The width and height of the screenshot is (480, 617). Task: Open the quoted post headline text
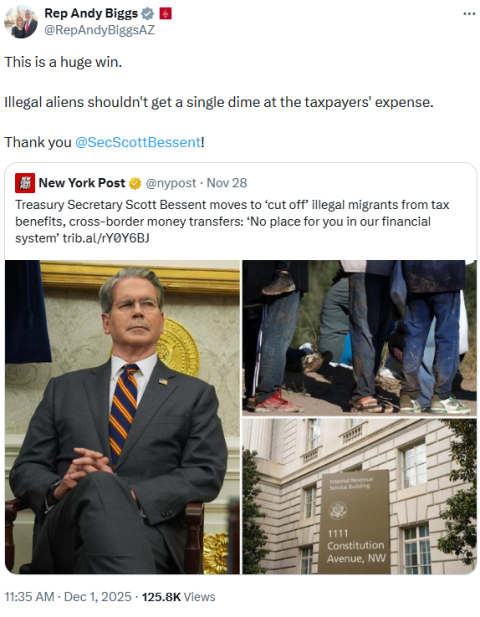click(232, 222)
